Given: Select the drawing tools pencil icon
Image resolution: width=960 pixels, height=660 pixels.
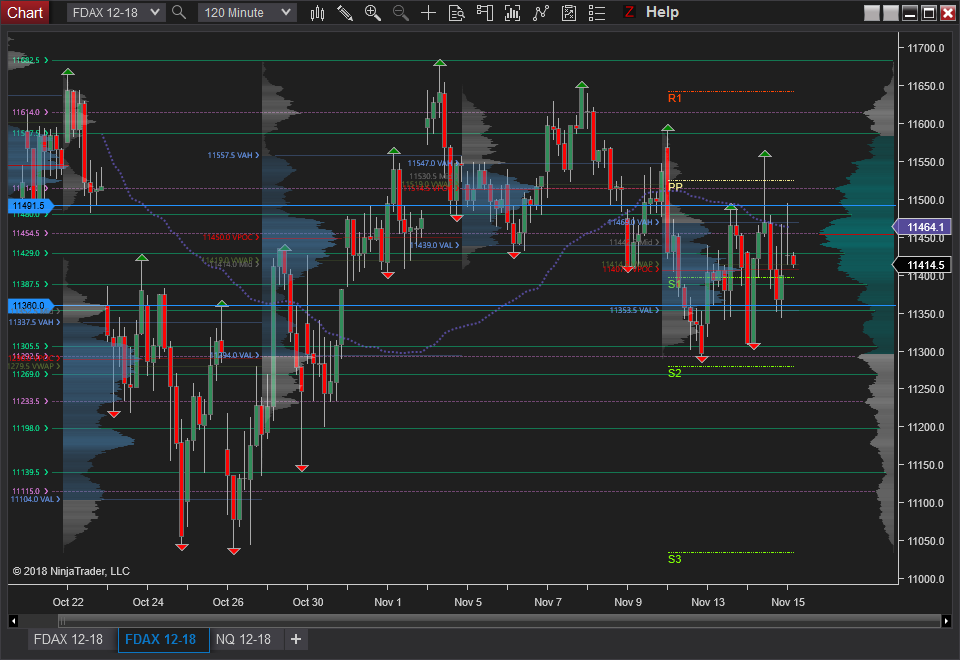Looking at the screenshot, I should click(x=345, y=13).
